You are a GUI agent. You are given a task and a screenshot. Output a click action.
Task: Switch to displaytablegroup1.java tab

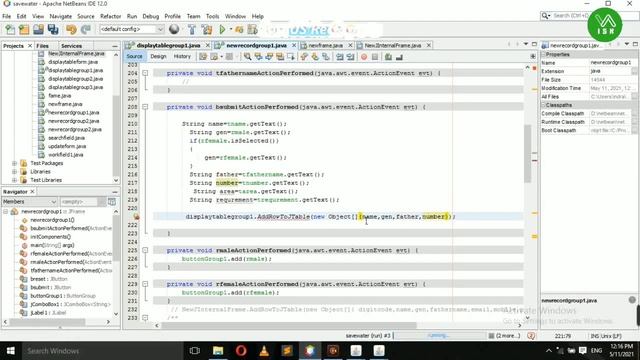coord(168,45)
